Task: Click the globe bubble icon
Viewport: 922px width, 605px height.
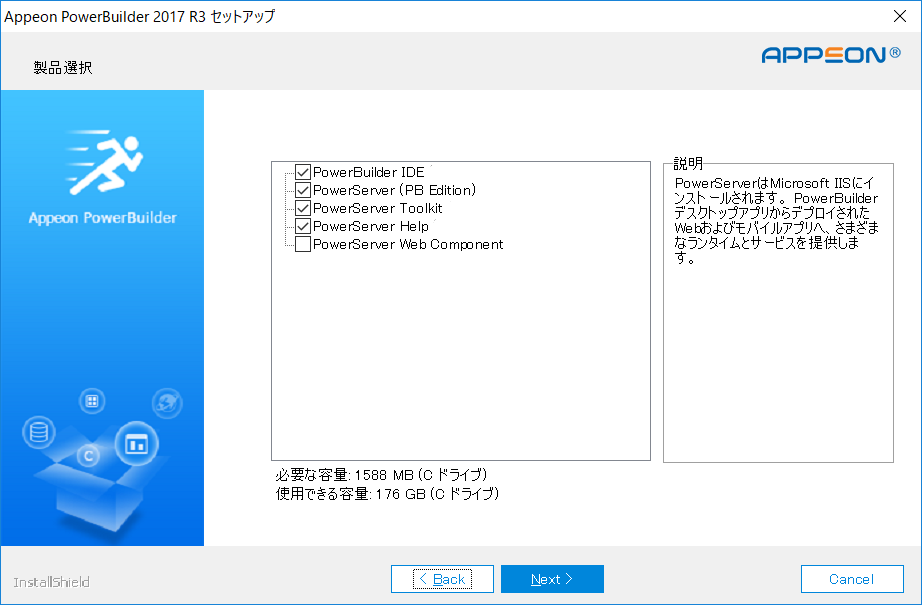Action: click(167, 403)
